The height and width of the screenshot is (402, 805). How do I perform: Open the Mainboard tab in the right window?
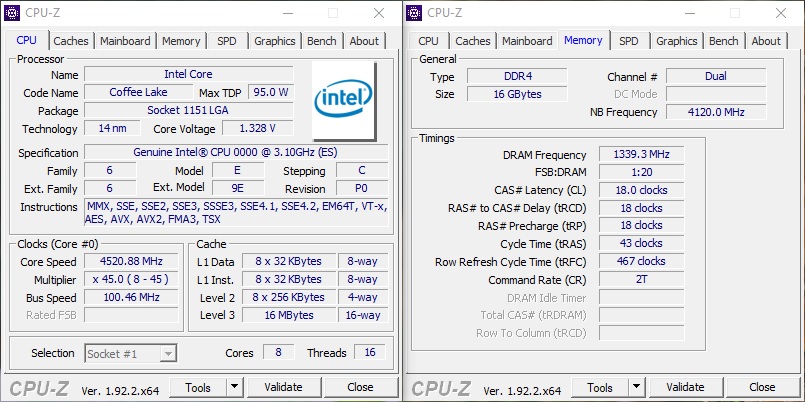(527, 41)
